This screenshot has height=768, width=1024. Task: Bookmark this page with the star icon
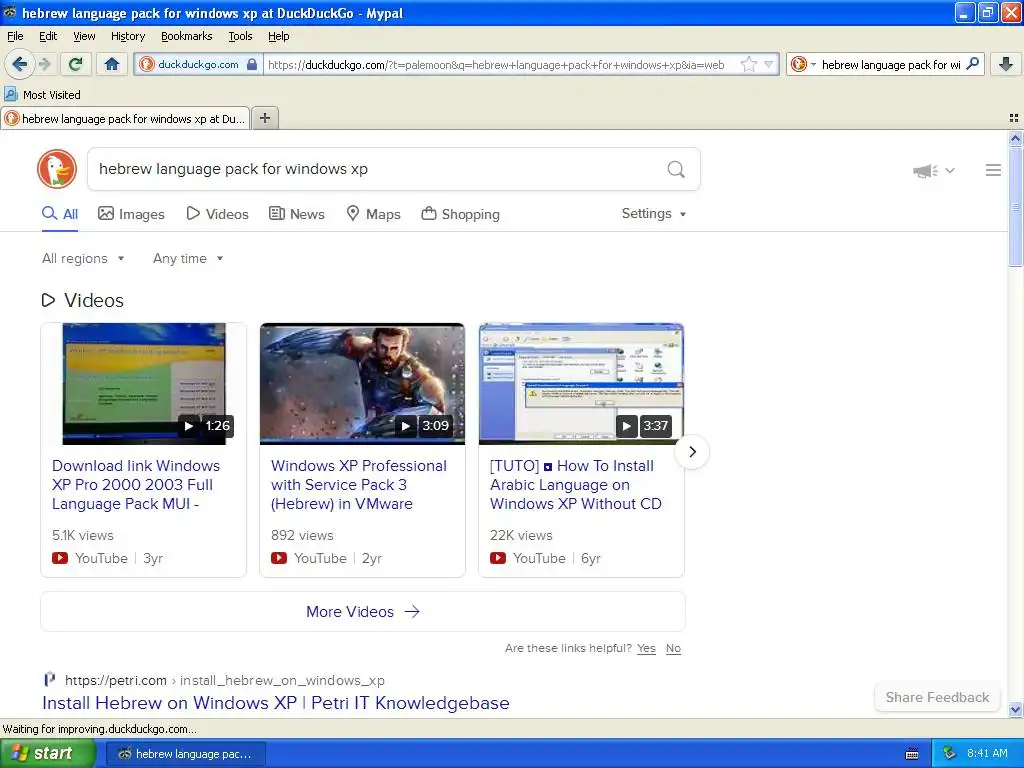point(748,64)
